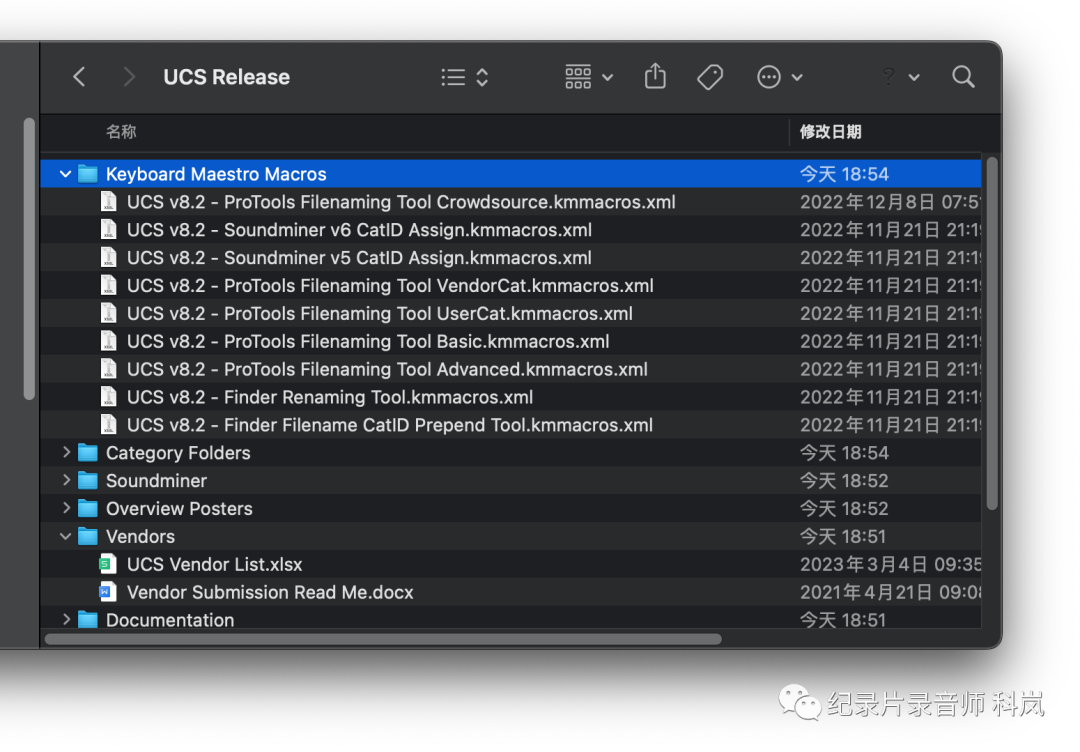This screenshot has height=752, width=1080.
Task: Click XML icon of Finder Renaming Tool file
Action: point(108,397)
